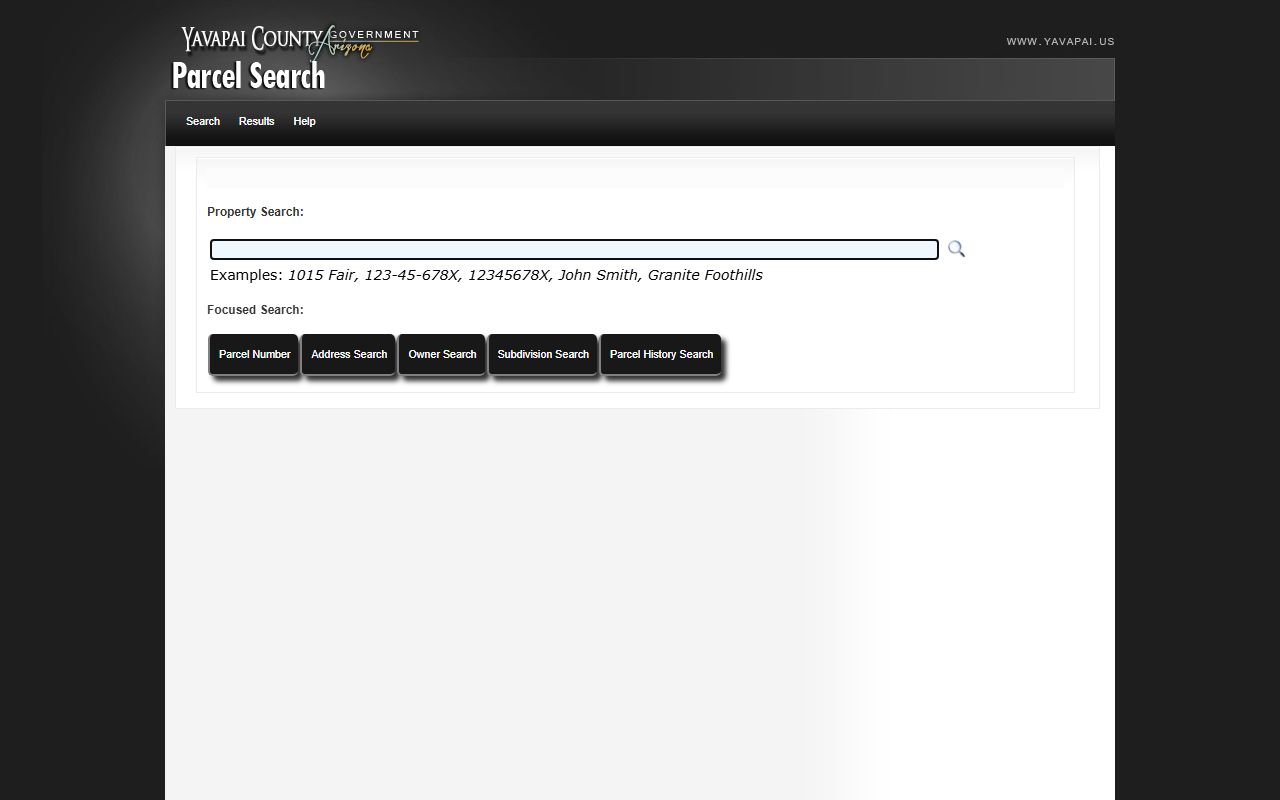This screenshot has width=1280, height=800.
Task: Choose Address Search
Action: pyautogui.click(x=349, y=355)
